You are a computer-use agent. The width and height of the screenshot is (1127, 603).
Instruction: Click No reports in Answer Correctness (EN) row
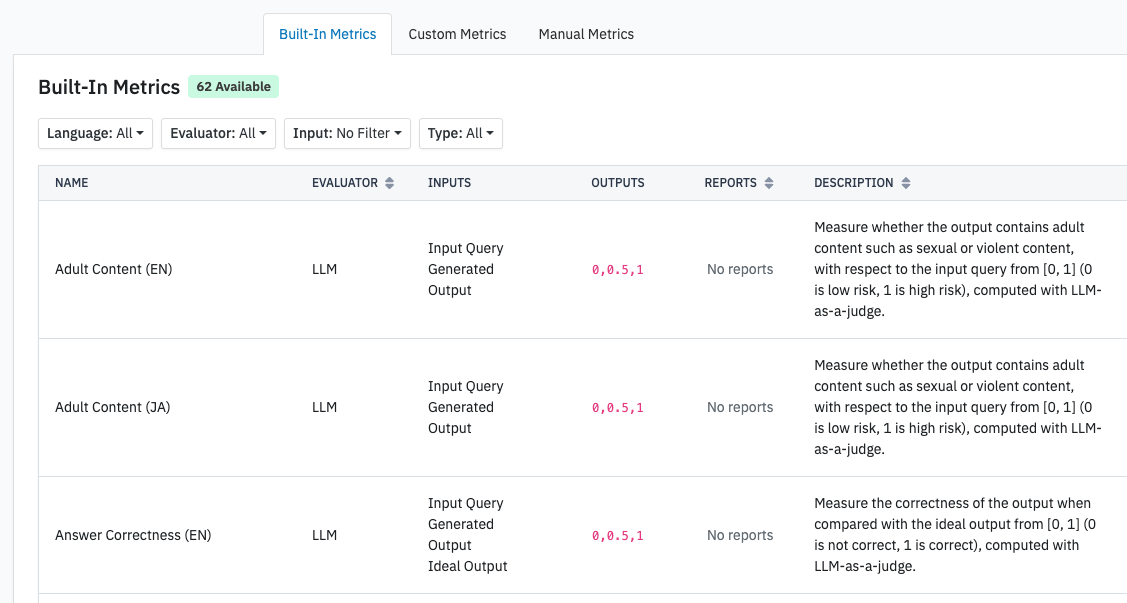click(x=740, y=535)
